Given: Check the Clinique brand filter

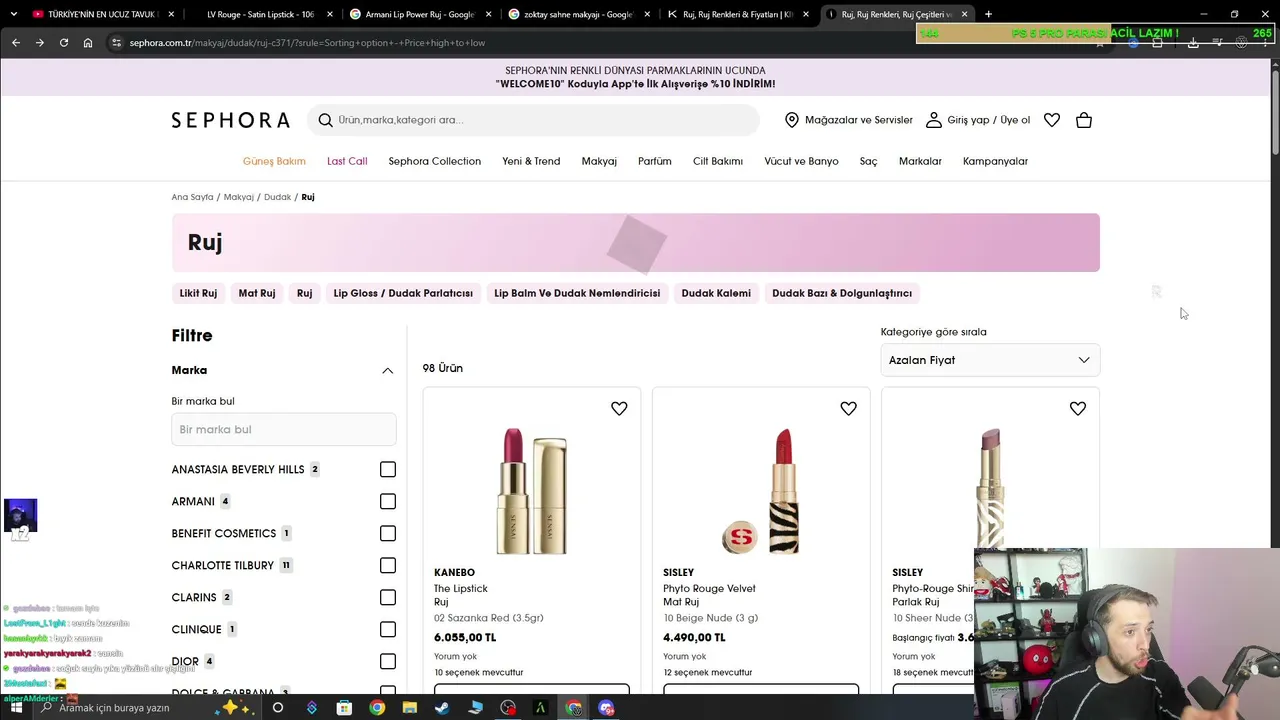Looking at the screenshot, I should pyautogui.click(x=388, y=630).
